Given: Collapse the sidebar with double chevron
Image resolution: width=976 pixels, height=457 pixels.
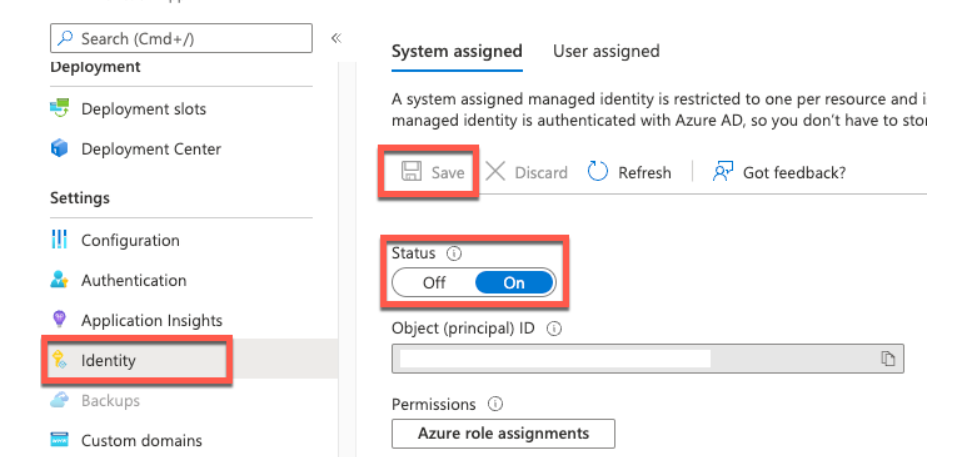Looking at the screenshot, I should pyautogui.click(x=336, y=39).
